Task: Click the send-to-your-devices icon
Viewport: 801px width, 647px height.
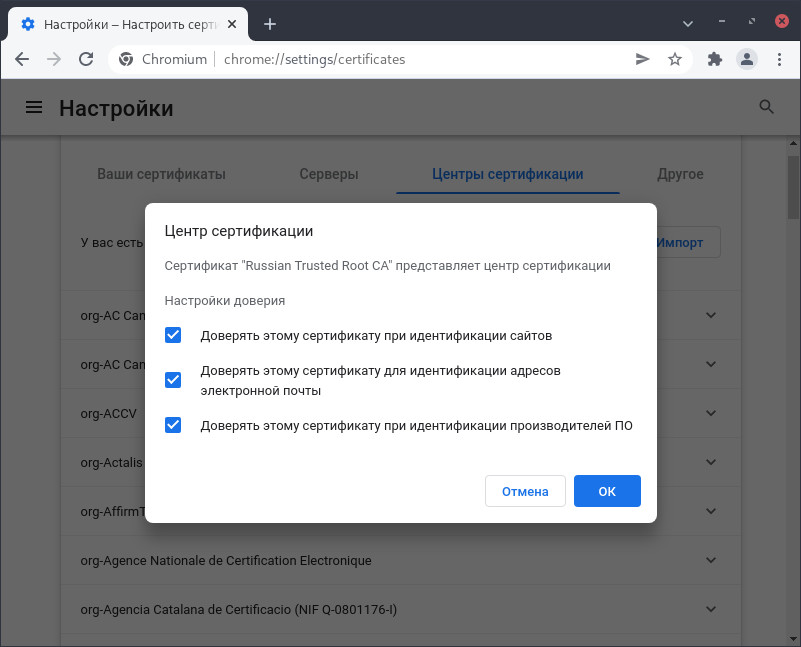Action: (642, 59)
